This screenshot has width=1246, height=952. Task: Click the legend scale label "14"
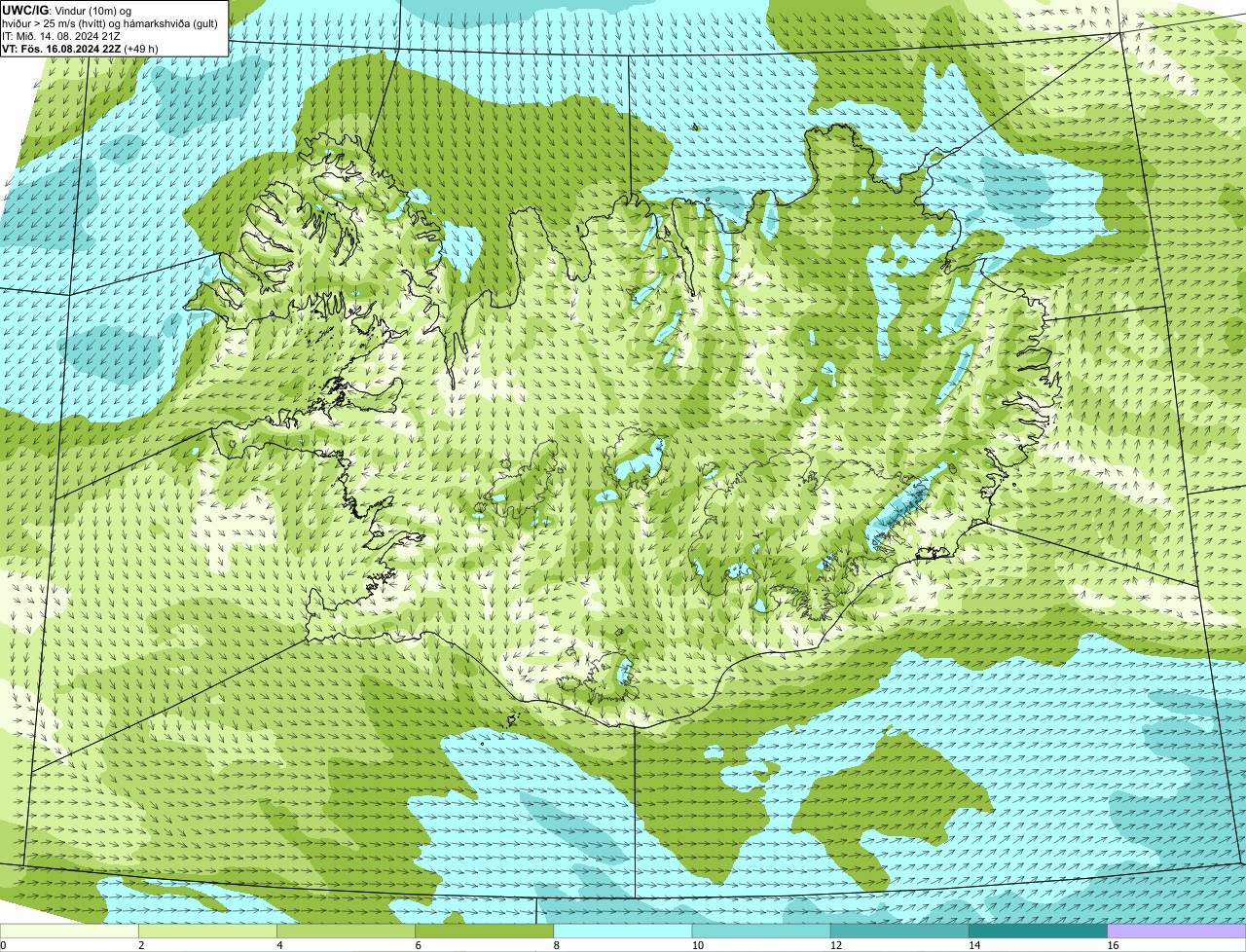973,945
